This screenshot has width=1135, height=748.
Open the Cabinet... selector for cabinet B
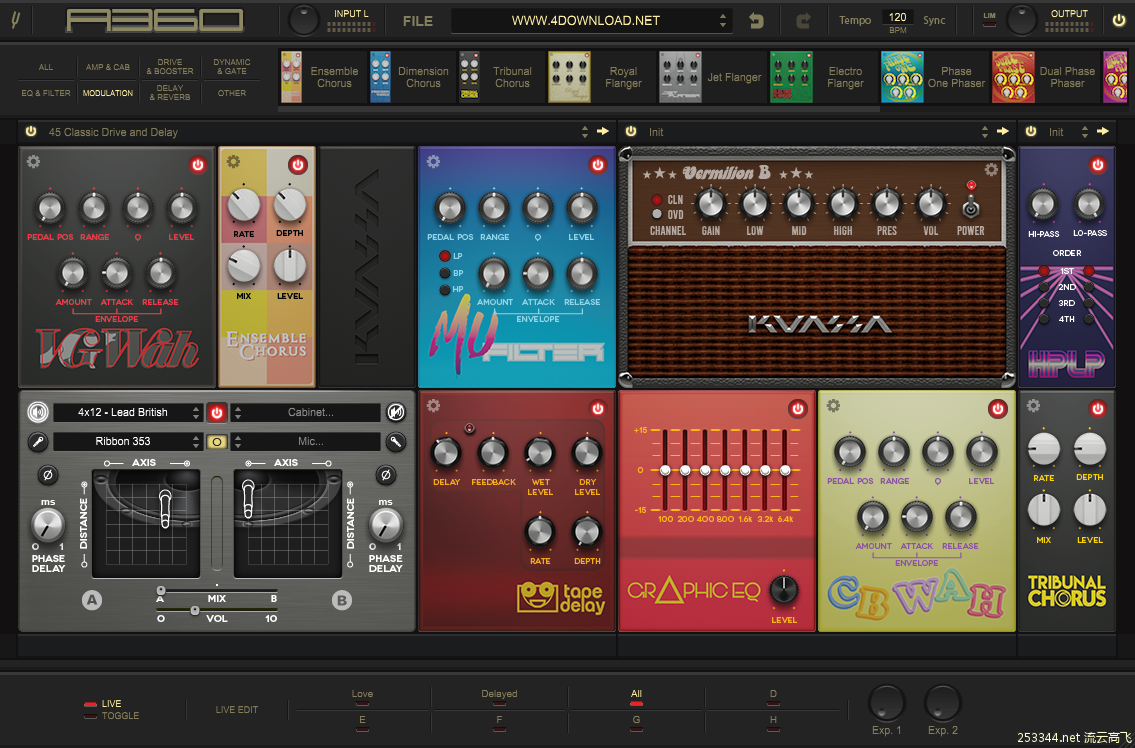[305, 413]
